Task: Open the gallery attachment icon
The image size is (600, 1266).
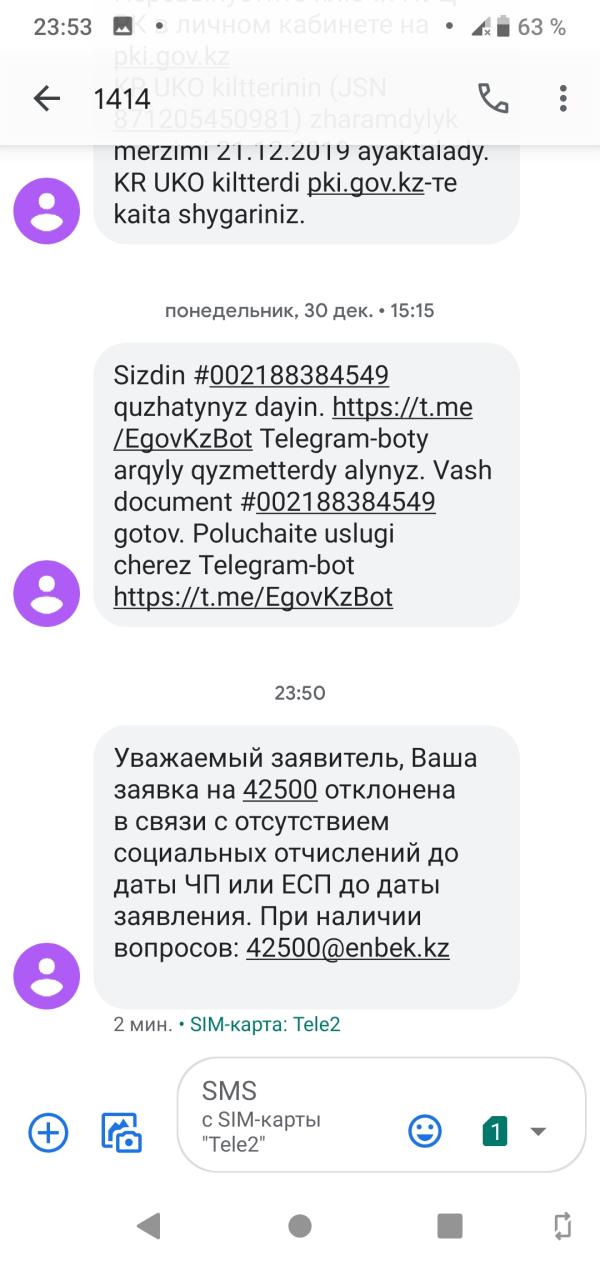Action: pyautogui.click(x=122, y=1132)
